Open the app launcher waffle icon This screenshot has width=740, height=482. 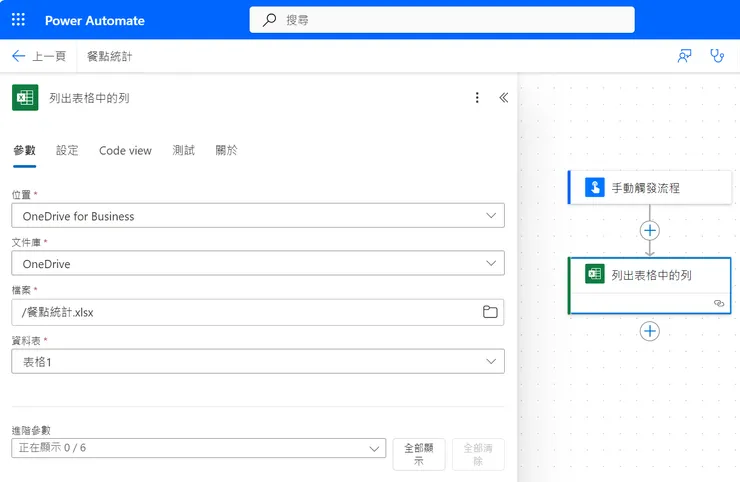[18, 19]
